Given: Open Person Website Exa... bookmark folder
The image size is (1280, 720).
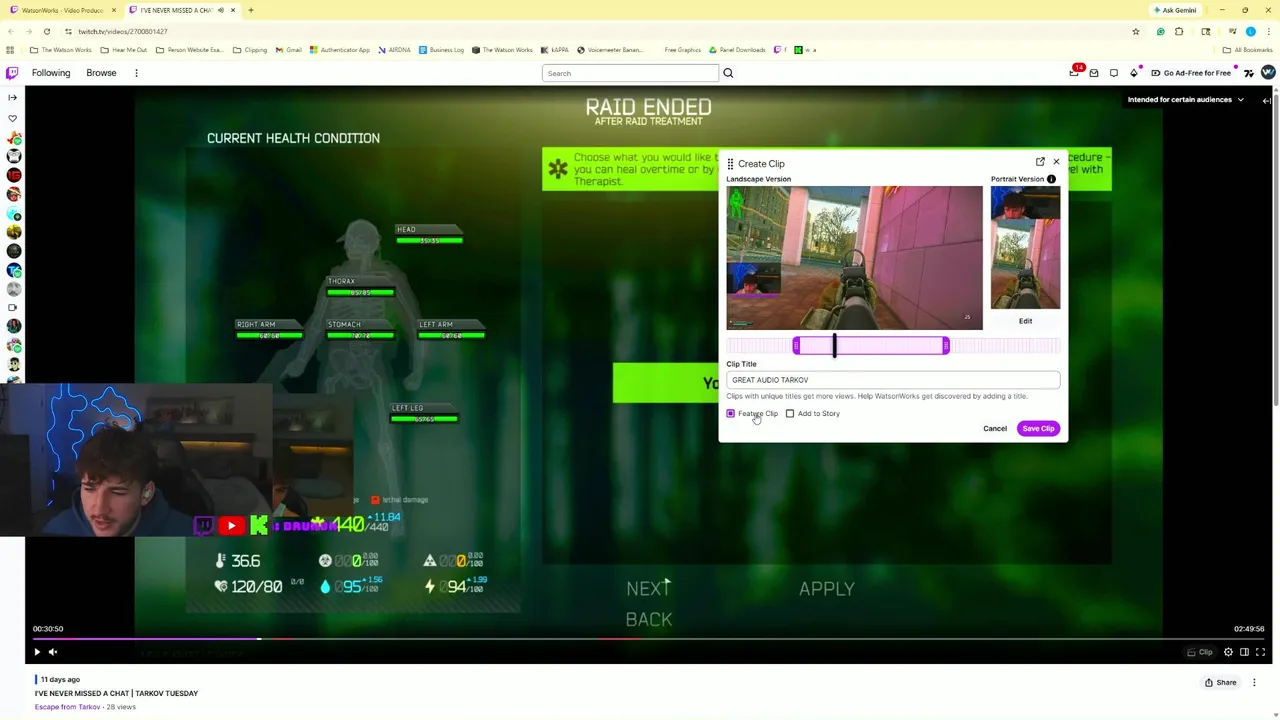Looking at the screenshot, I should [189, 50].
